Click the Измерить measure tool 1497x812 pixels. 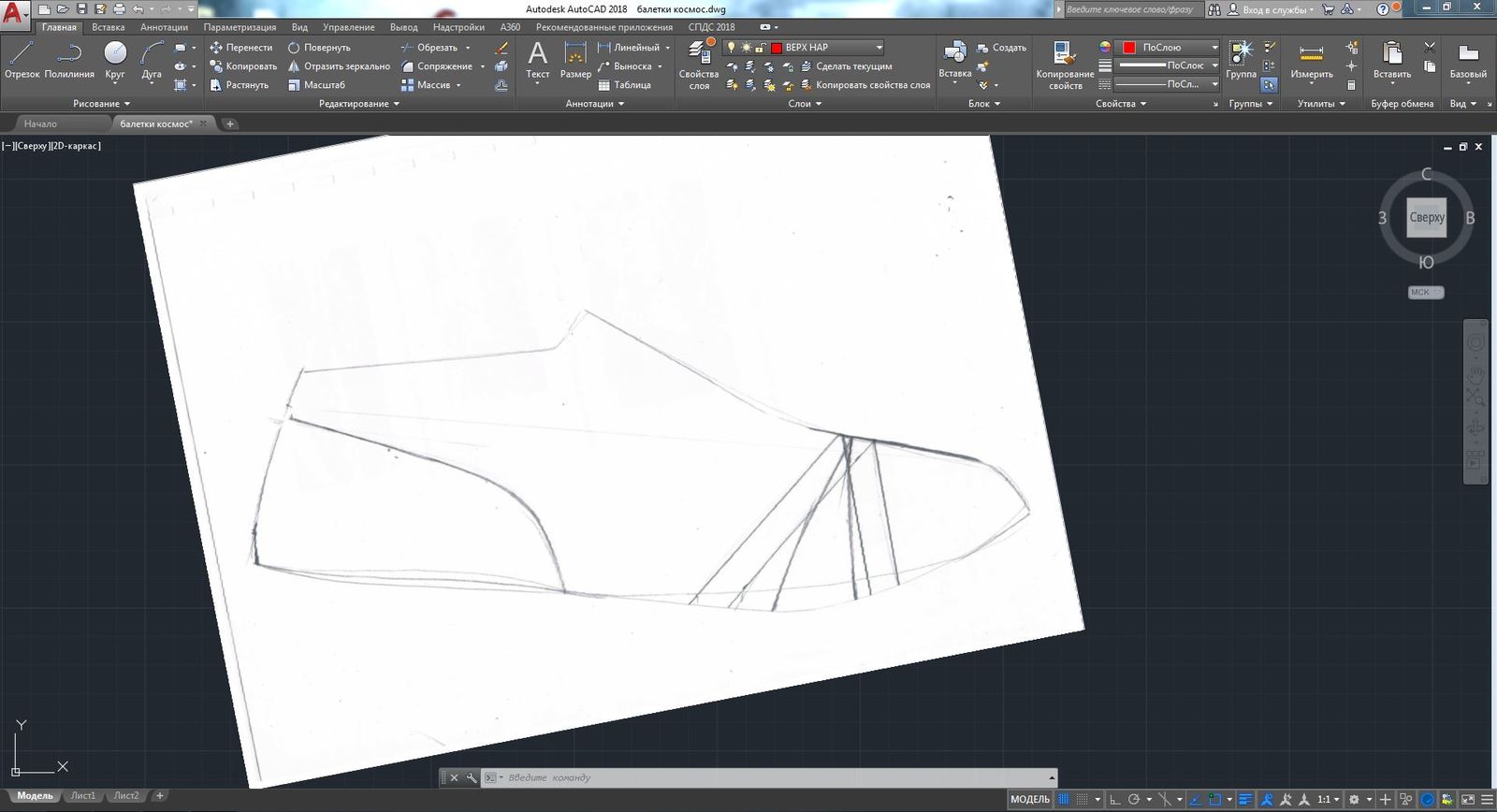1312,60
